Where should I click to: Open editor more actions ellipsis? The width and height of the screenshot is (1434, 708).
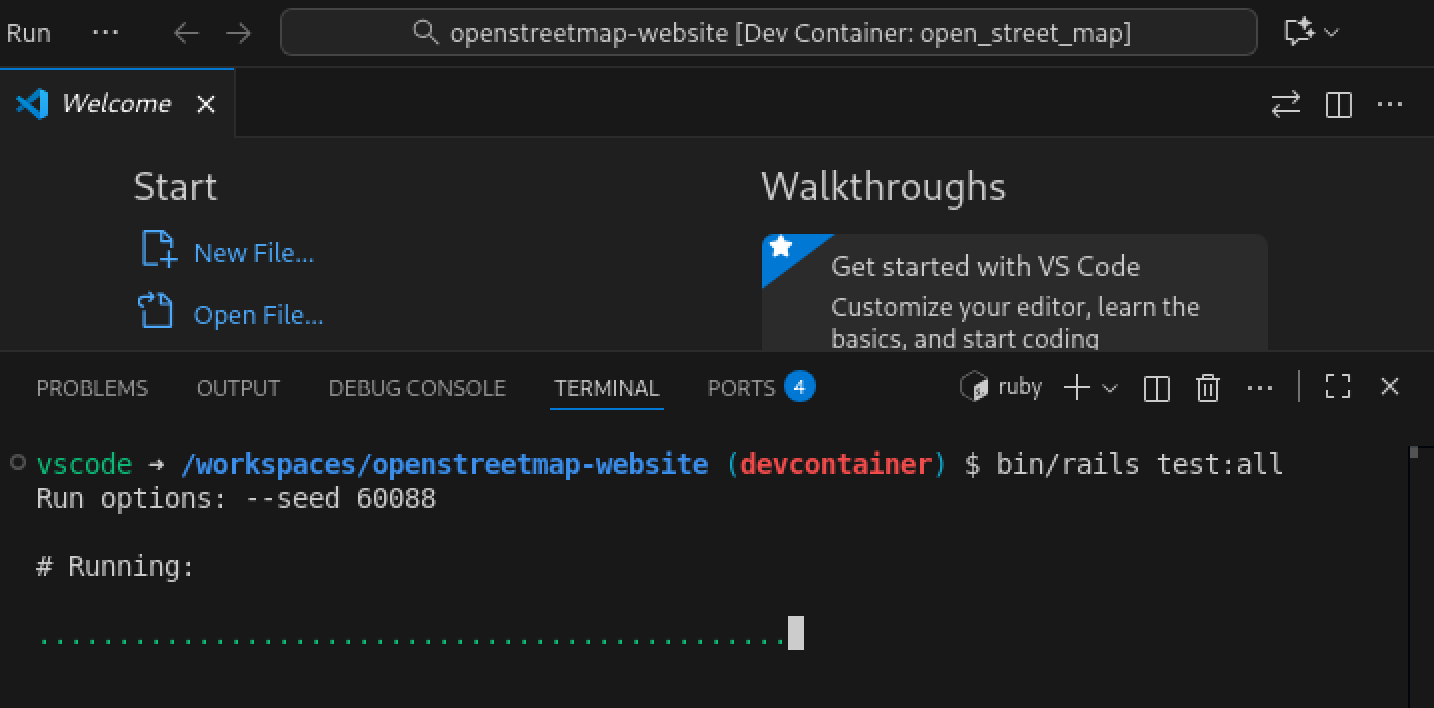(x=1390, y=104)
